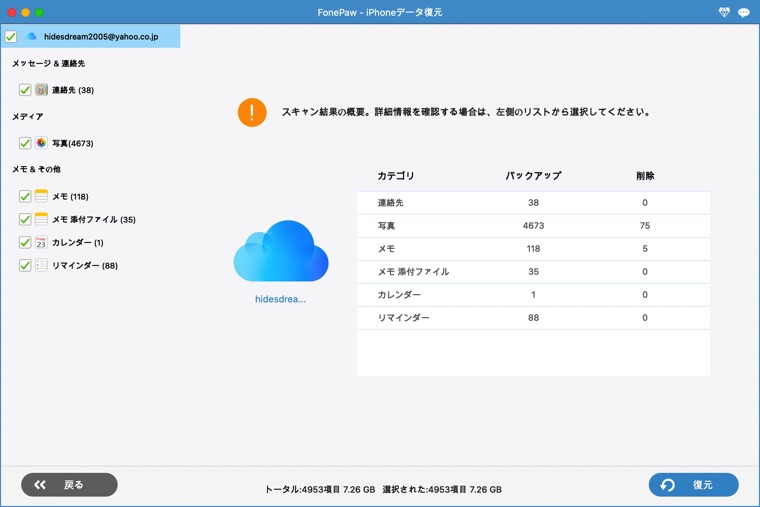Uncheck the メモ (118) checkbox

pyautogui.click(x=25, y=196)
